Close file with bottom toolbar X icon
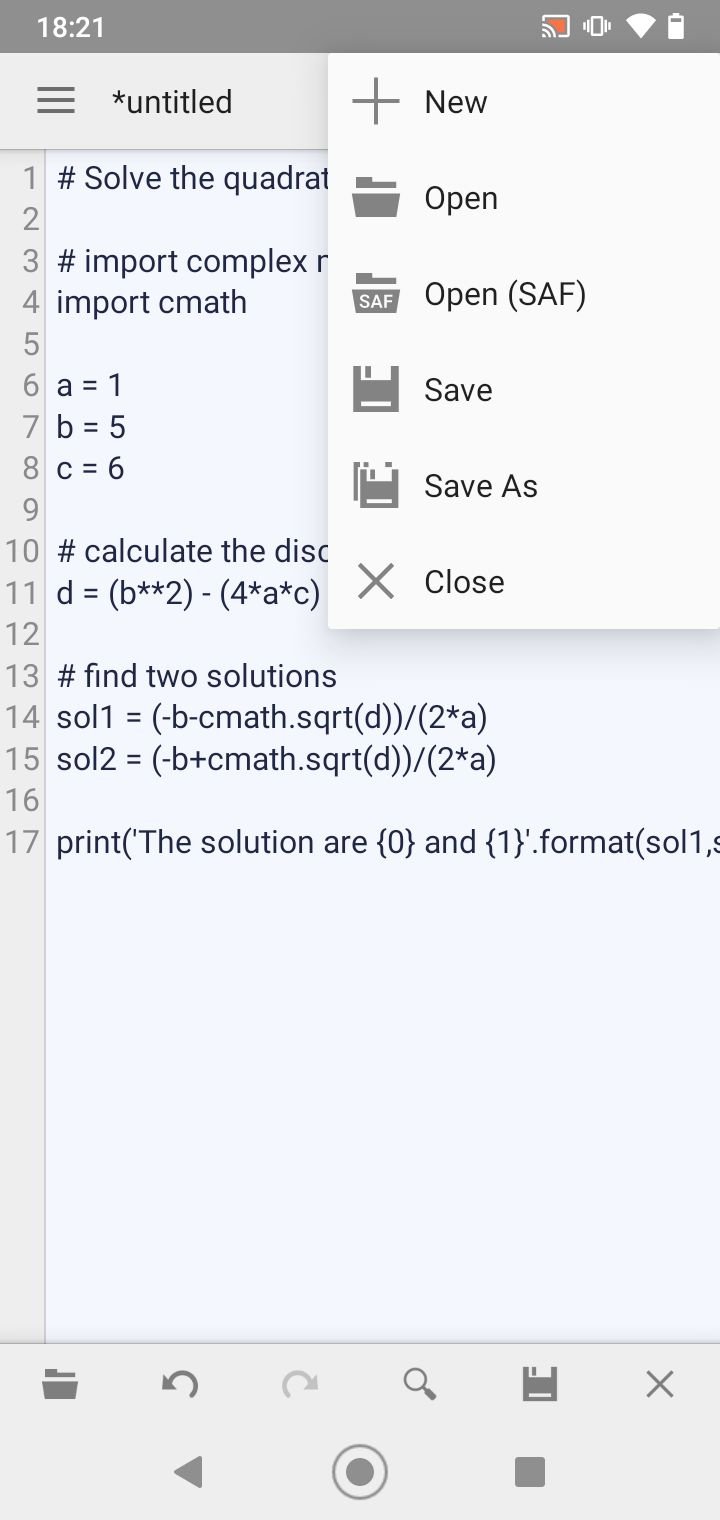This screenshot has width=720, height=1520. pyautogui.click(x=660, y=1384)
